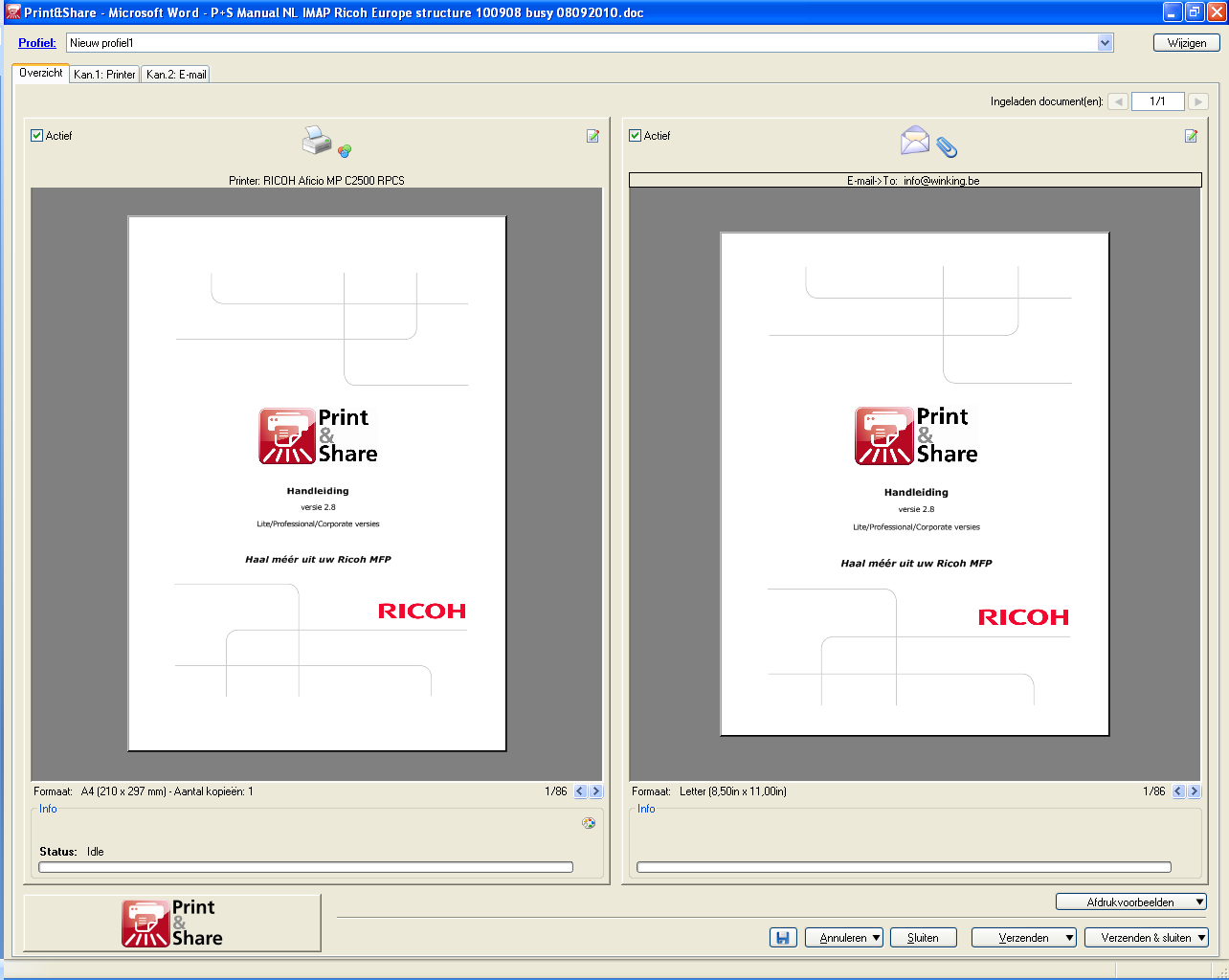Open the e-mail channel edit icon
Screen dimensions: 1229x980
[1191, 136]
